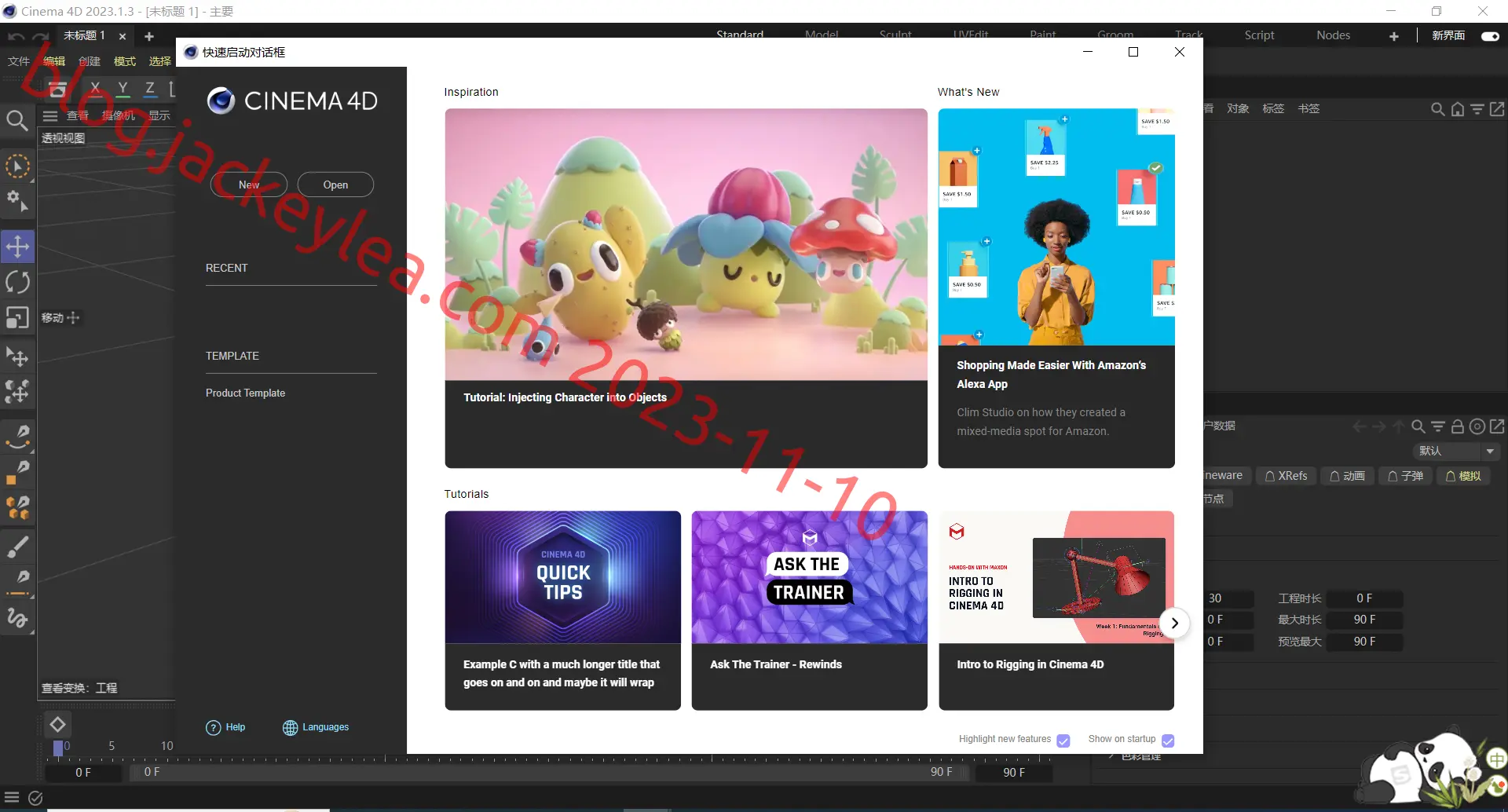Viewport: 1508px width, 812px height.
Task: Click the Languages globe icon
Action: point(290,728)
